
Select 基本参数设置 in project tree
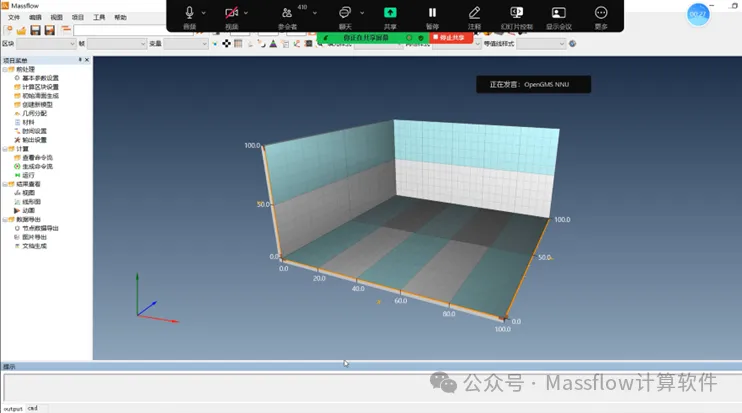[x=41, y=78]
